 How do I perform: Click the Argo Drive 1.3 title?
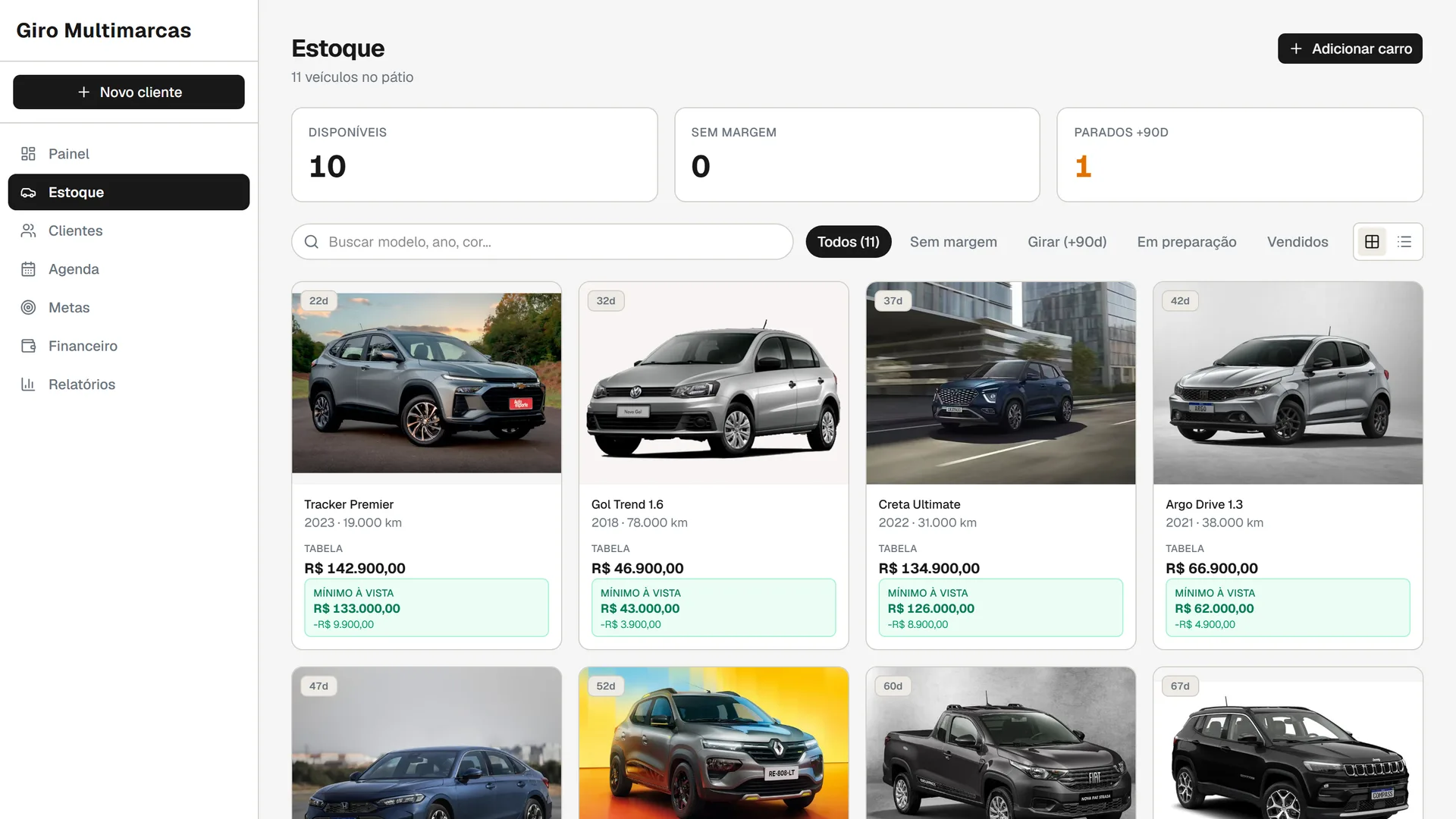(x=1204, y=504)
